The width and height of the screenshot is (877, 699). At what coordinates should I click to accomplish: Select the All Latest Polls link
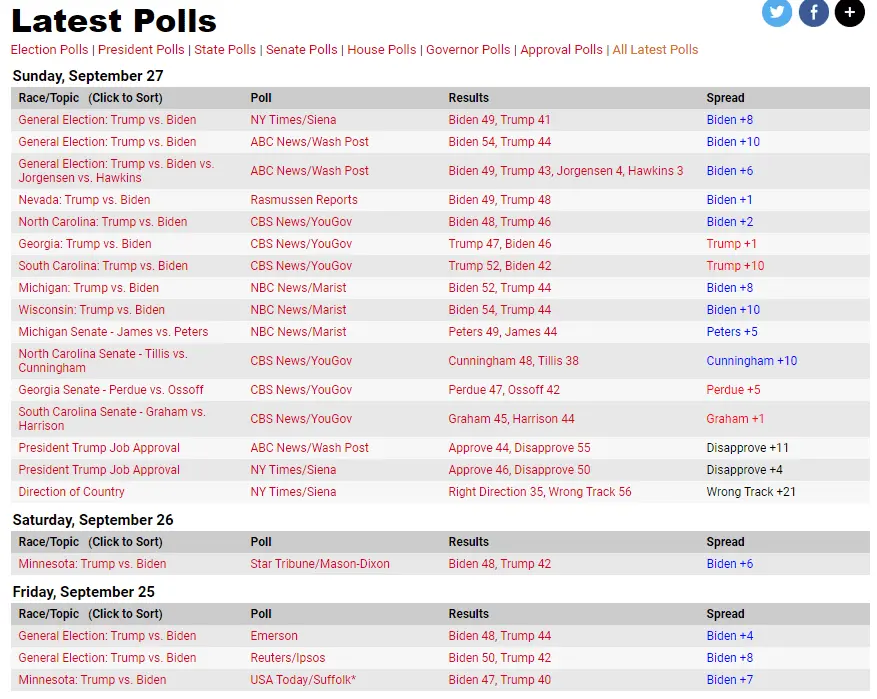pyautogui.click(x=655, y=50)
